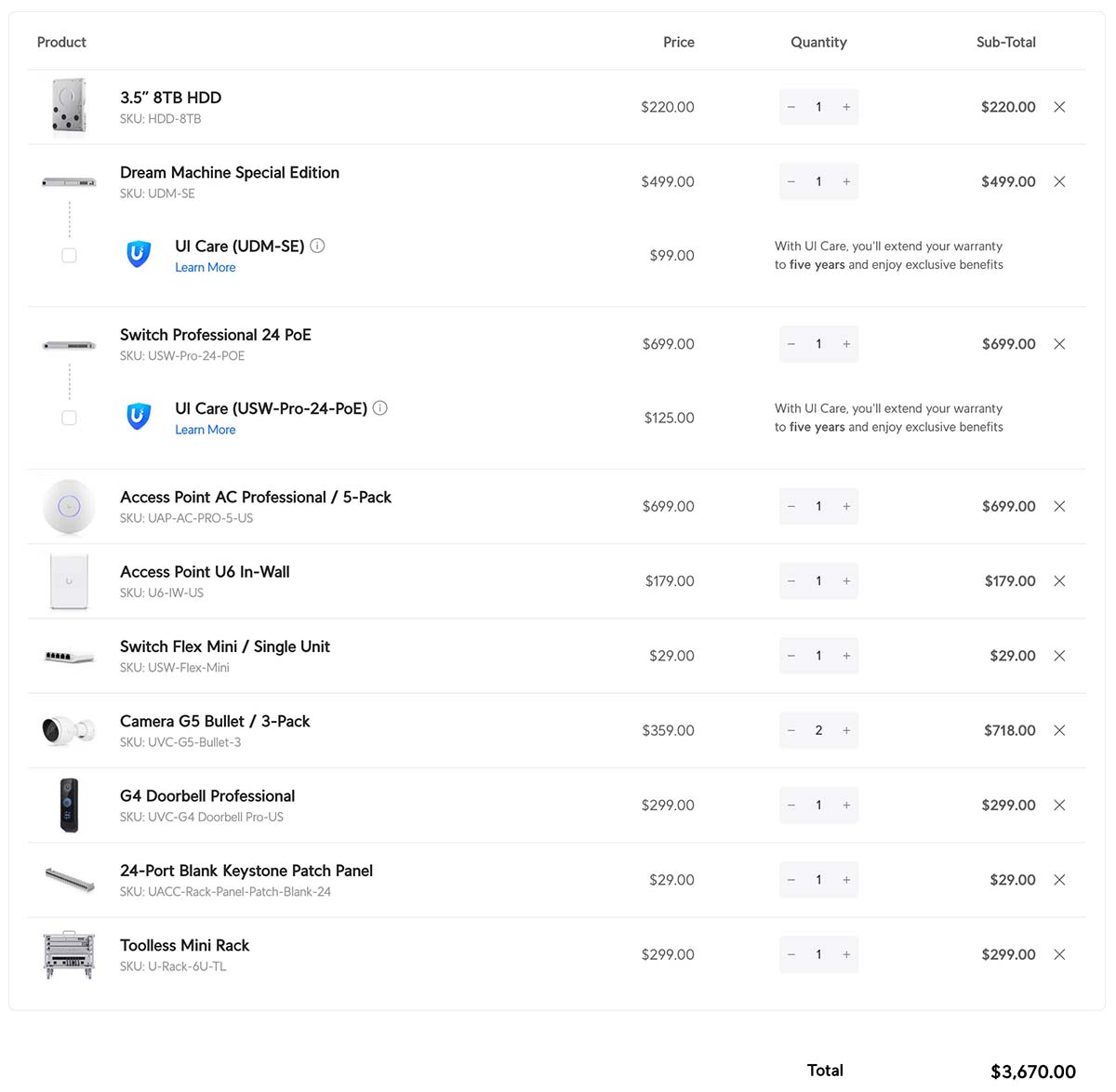Click the UI Care shield icon for UDM-SE

coord(138,254)
